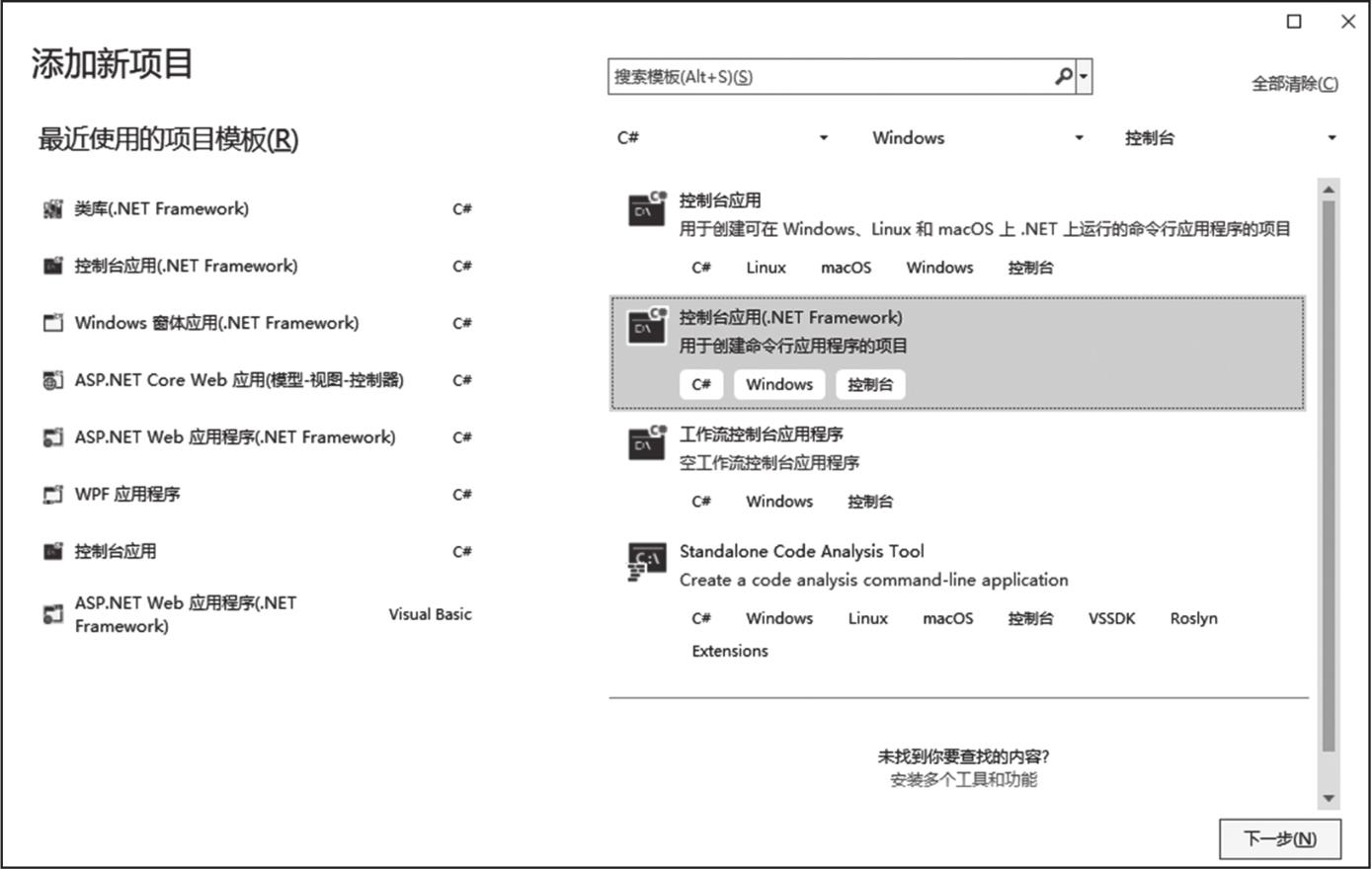Choose the 控制台应用(.NET Framework) result title
The width and height of the screenshot is (1372, 870).
790,318
